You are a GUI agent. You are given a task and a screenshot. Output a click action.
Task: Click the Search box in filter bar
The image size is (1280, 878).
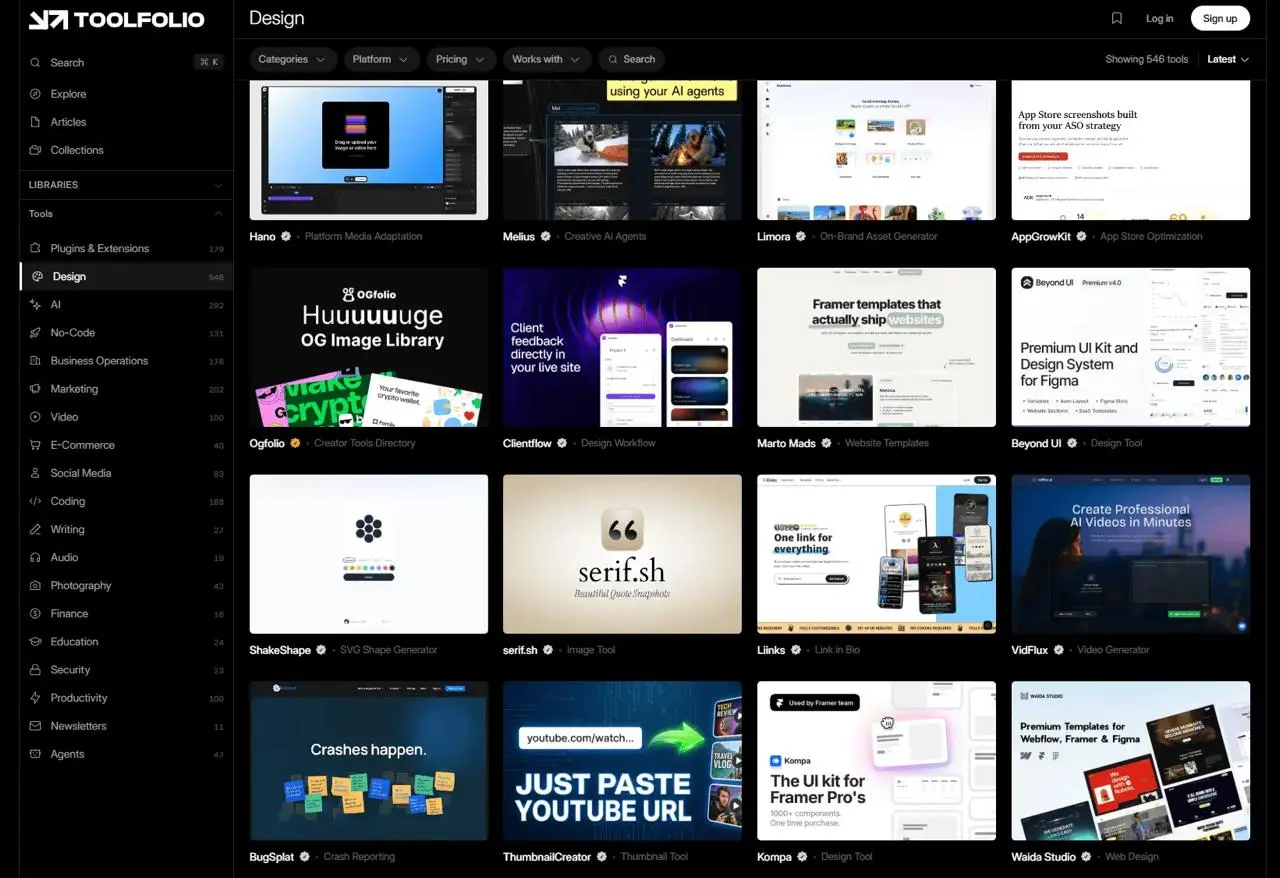(632, 59)
